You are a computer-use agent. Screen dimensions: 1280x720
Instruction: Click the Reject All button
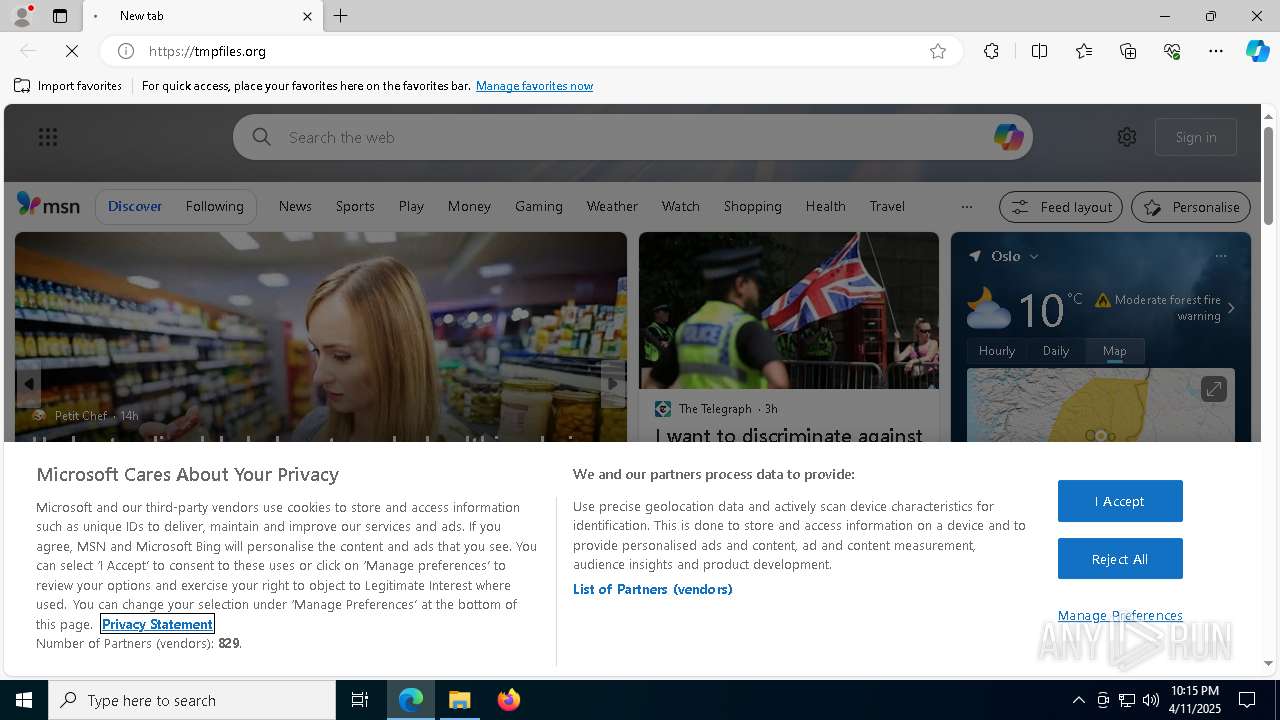tap(1120, 559)
